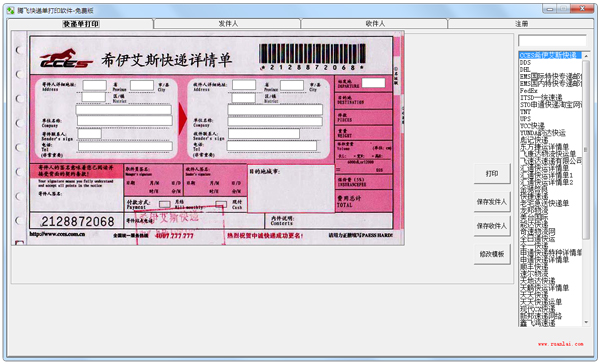This screenshot has height=364, width=600.
Task: Select UPS in the courier list
Action: coord(550,119)
